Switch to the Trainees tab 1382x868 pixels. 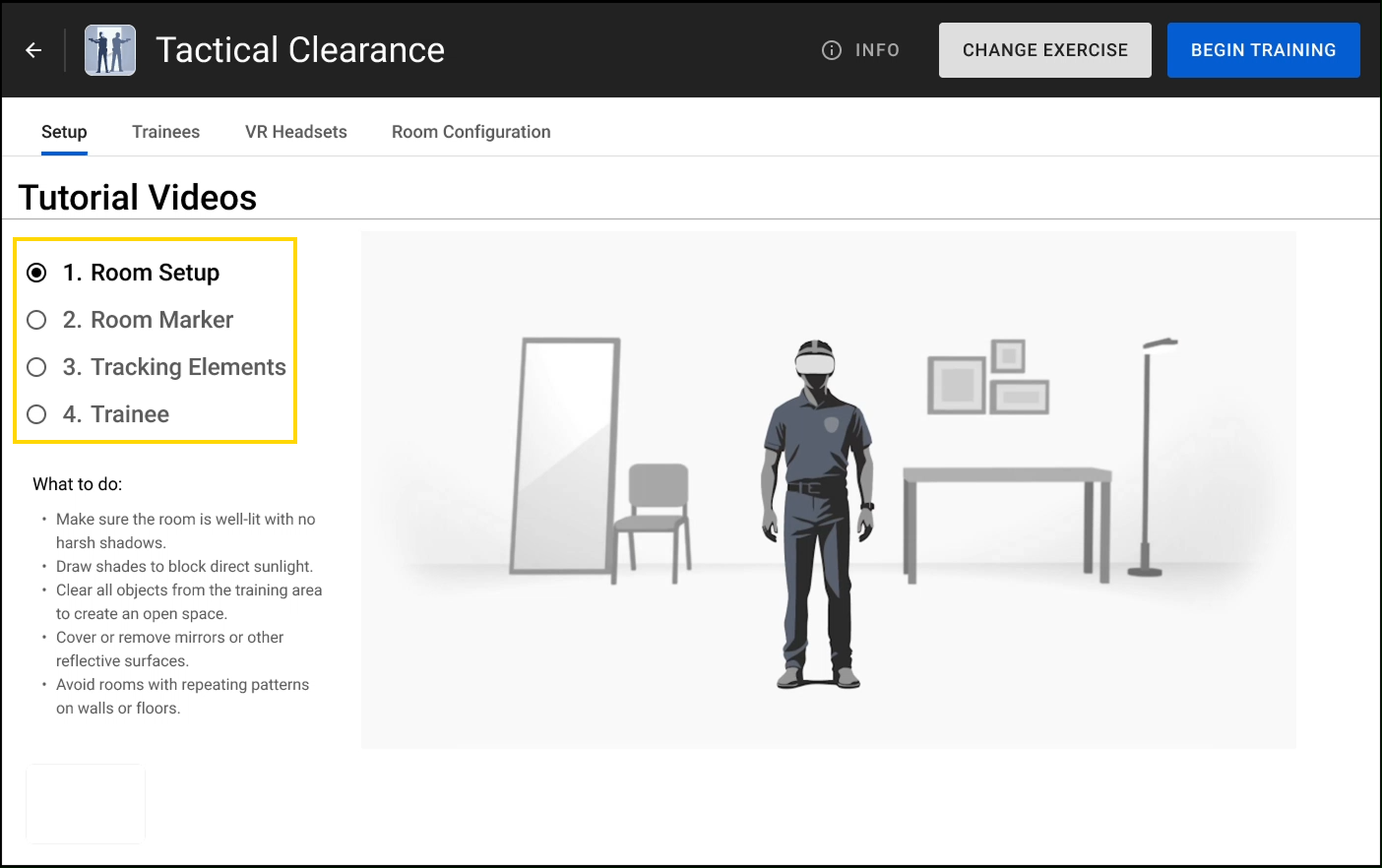[165, 132]
